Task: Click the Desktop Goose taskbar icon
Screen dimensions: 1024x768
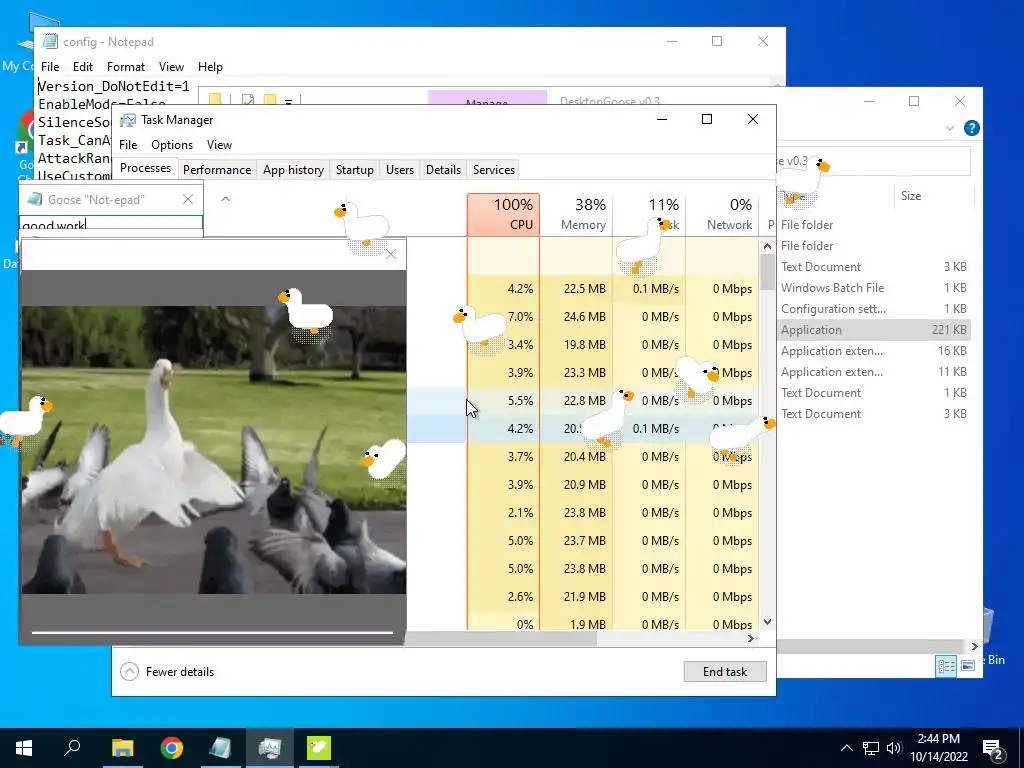Action: click(x=319, y=748)
